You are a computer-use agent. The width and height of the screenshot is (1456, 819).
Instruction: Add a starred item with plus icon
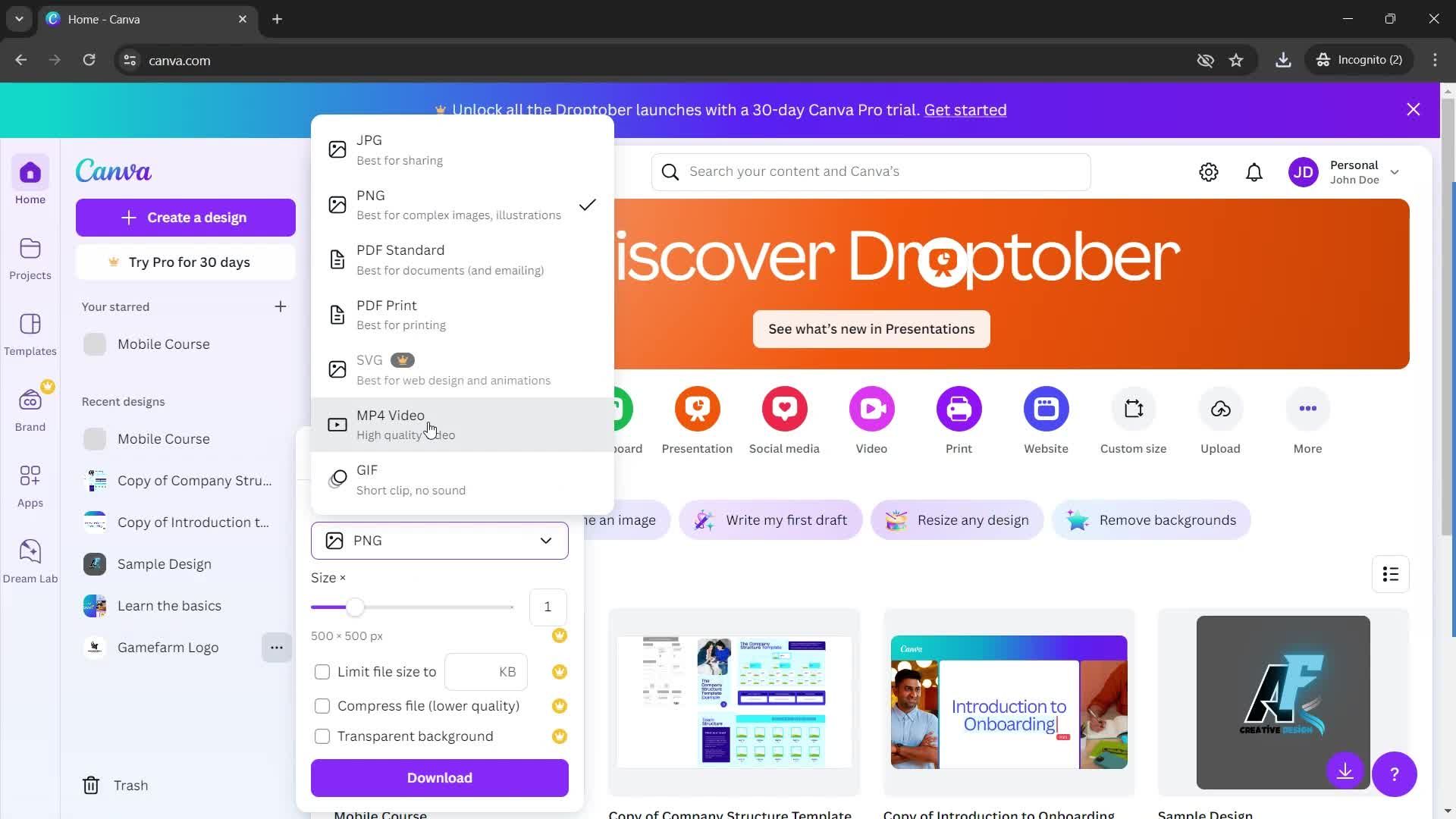[x=281, y=306]
